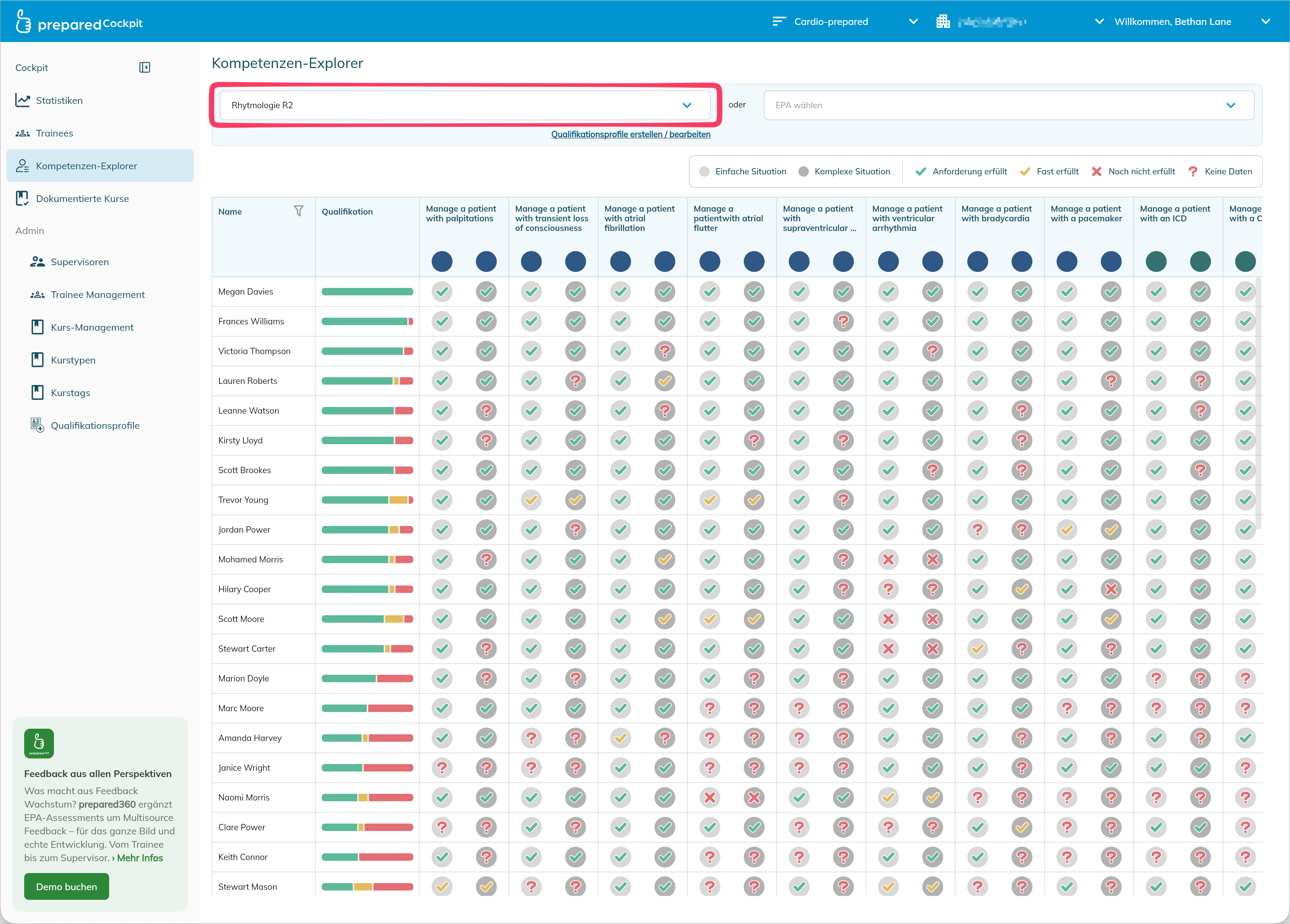Click the preparedCockpit thumbs-up logo

pyautogui.click(x=23, y=22)
